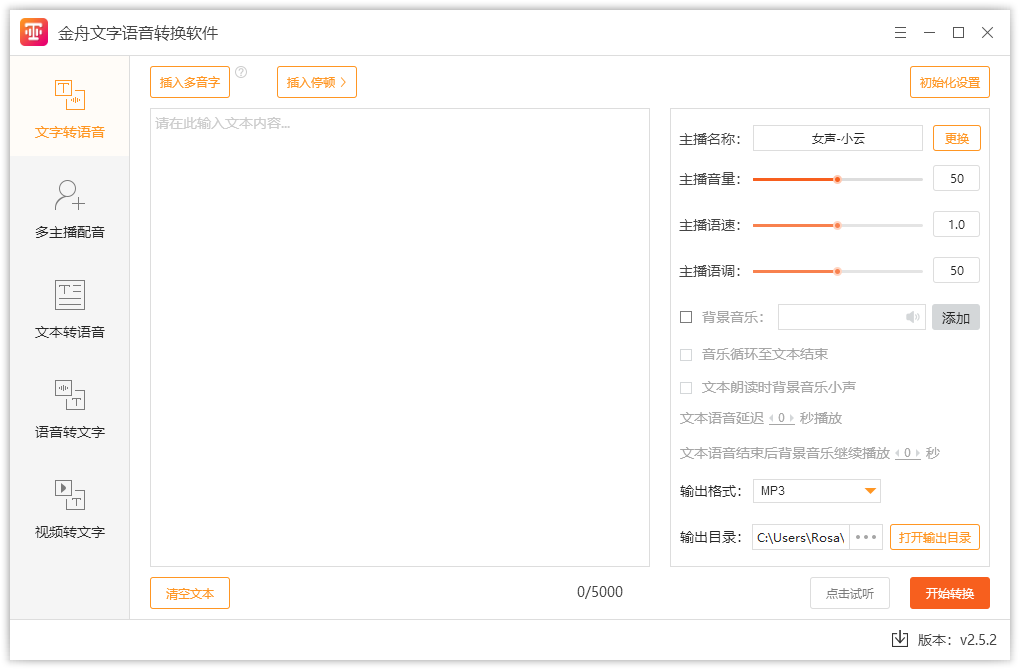
Task: Click the speaker icon in background music field
Action: (911, 316)
